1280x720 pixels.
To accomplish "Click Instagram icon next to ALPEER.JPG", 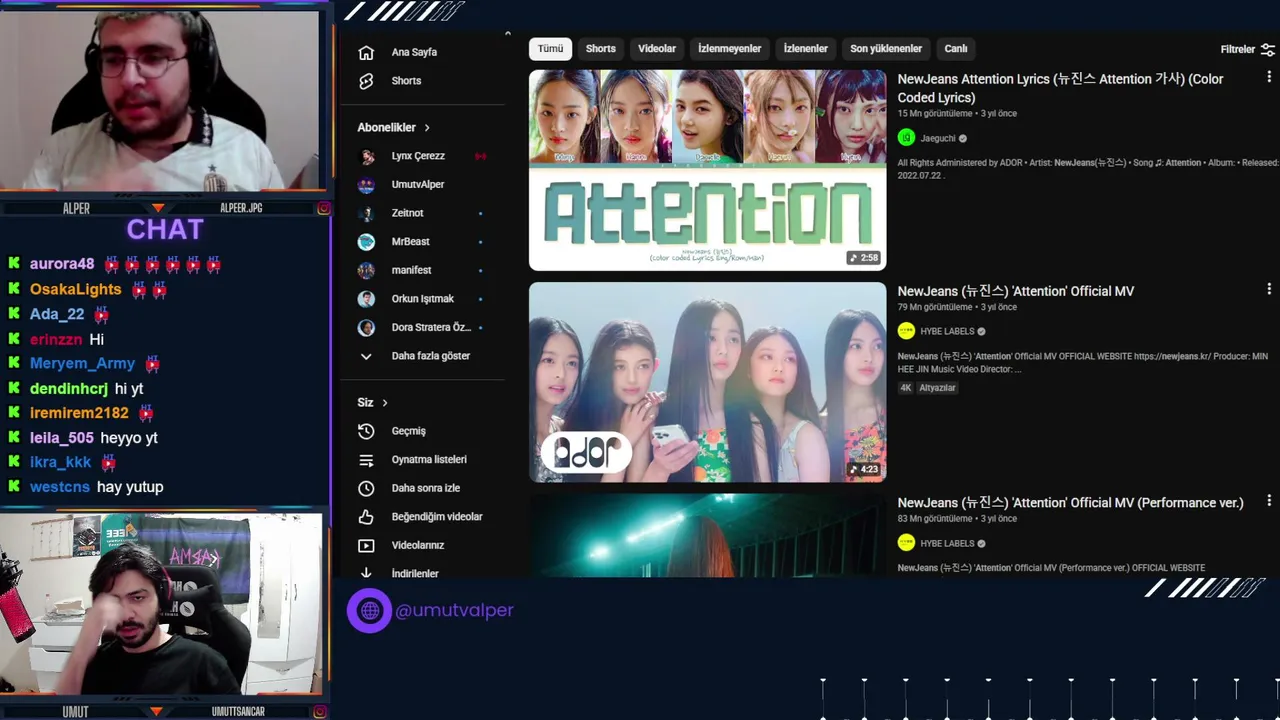I will point(323,208).
